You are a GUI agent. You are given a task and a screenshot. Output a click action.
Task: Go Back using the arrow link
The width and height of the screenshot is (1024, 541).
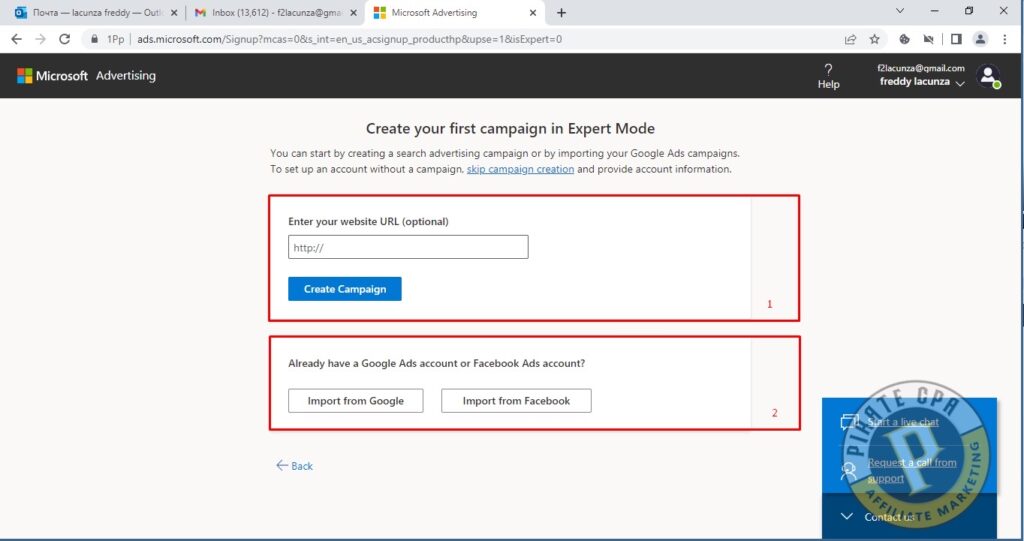(x=295, y=466)
